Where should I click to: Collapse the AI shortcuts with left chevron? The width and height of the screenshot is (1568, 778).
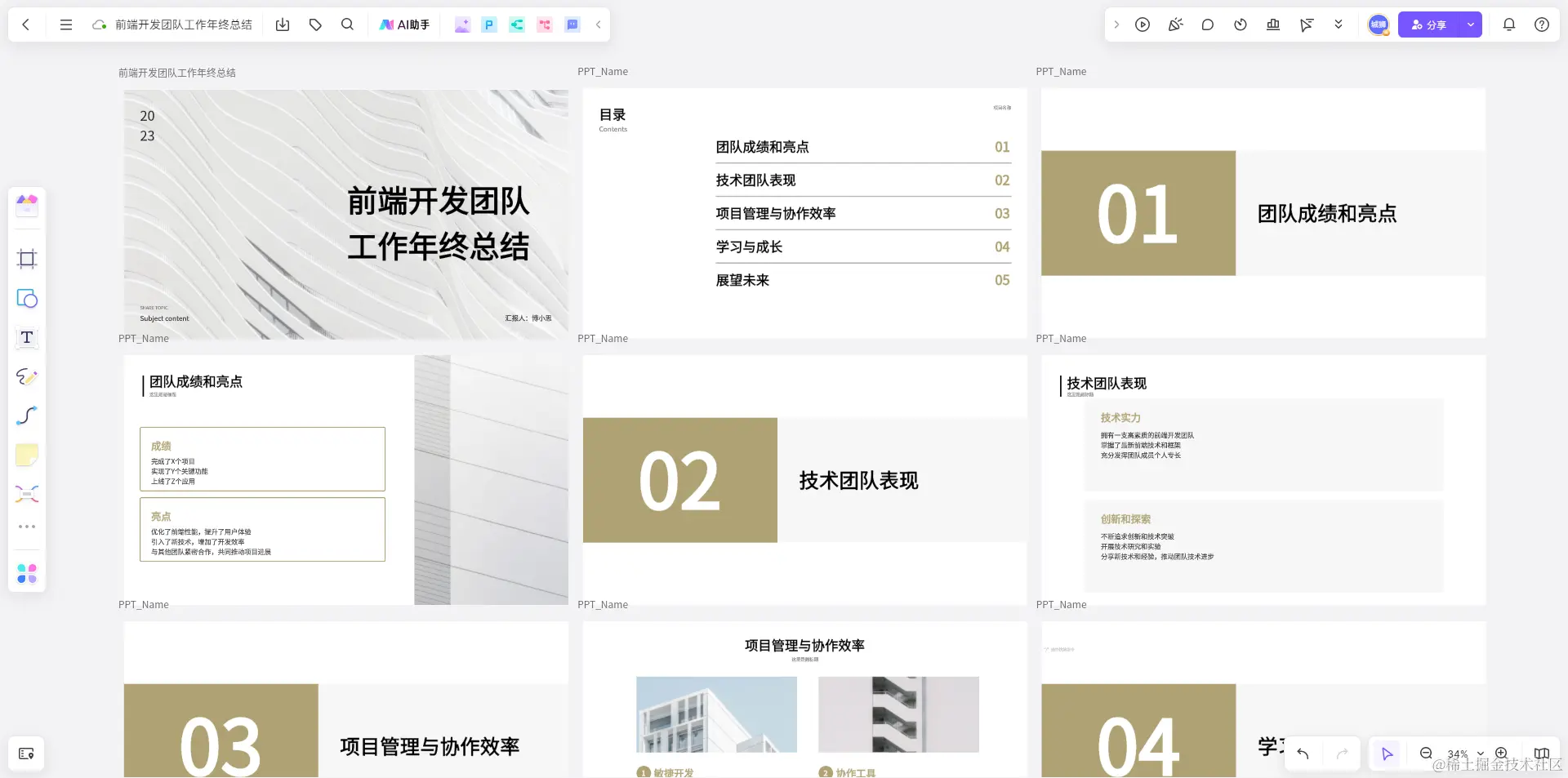(x=599, y=24)
